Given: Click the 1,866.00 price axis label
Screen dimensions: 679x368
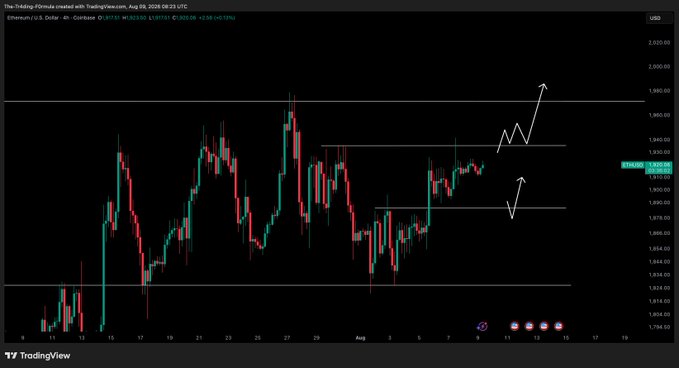Looking at the screenshot, I should tap(659, 233).
